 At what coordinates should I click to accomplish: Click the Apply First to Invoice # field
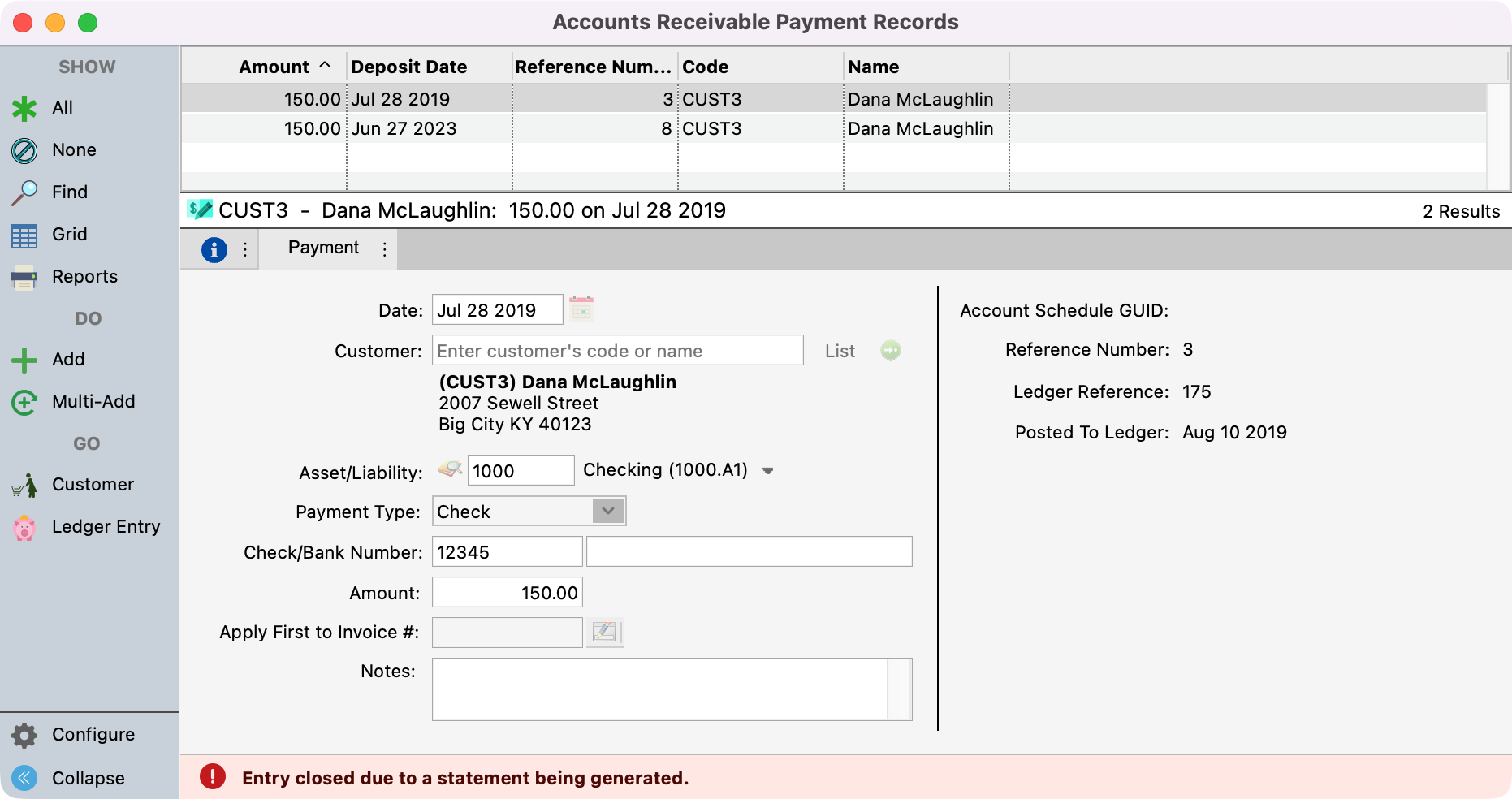tap(507, 633)
